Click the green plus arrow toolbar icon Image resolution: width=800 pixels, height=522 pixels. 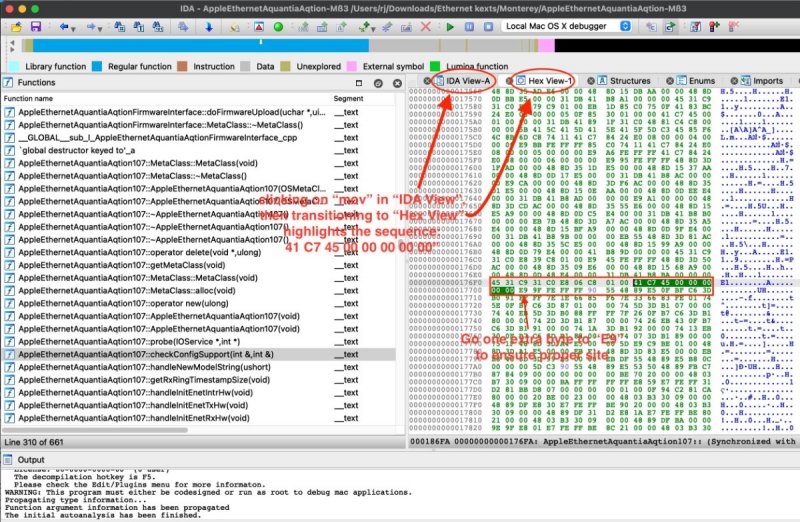coord(364,27)
